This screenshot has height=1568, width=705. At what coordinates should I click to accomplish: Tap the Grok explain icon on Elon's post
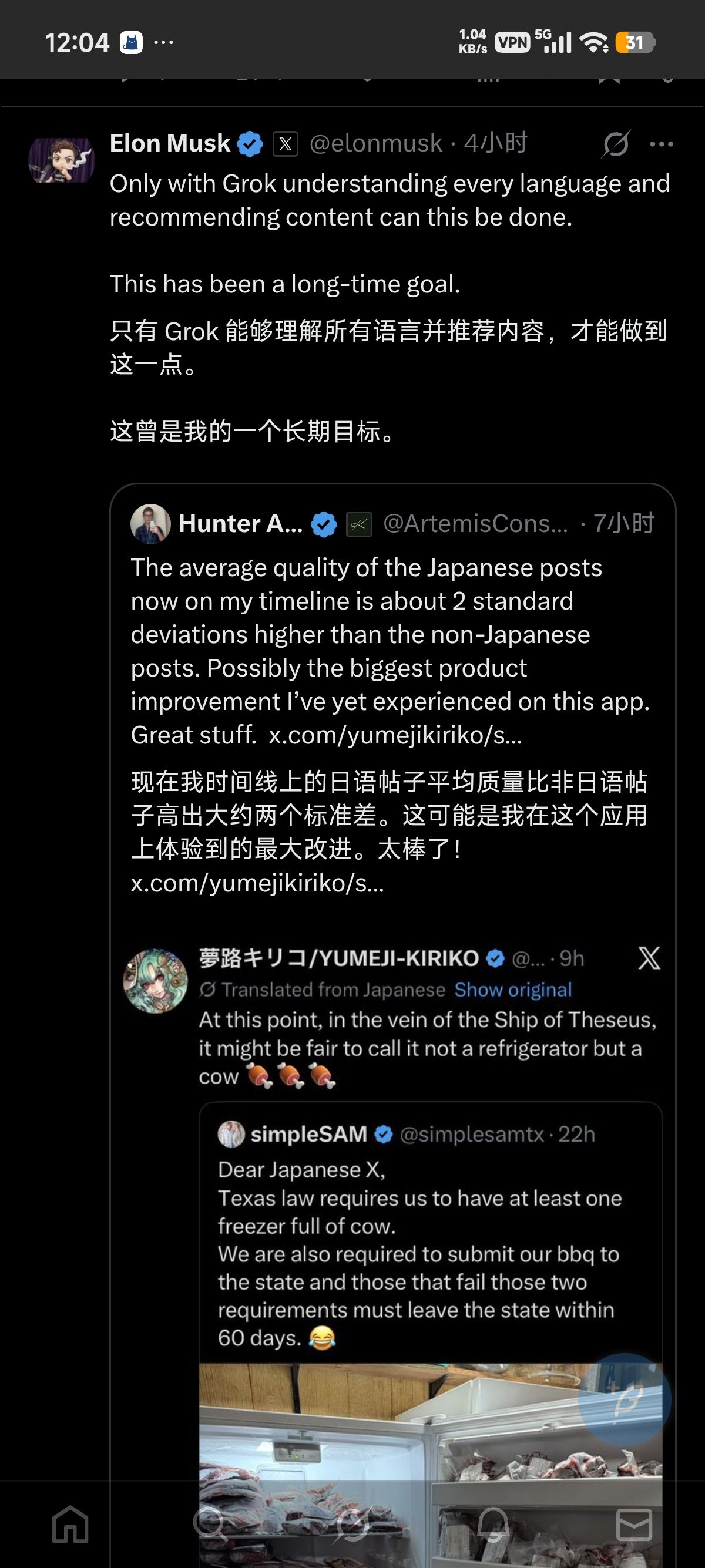[x=616, y=144]
